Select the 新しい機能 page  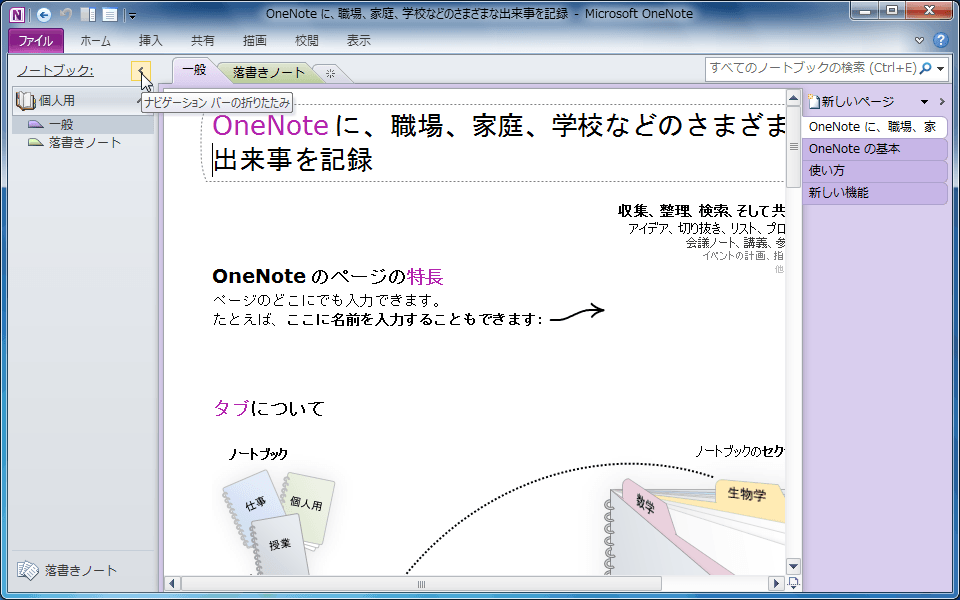(x=874, y=193)
